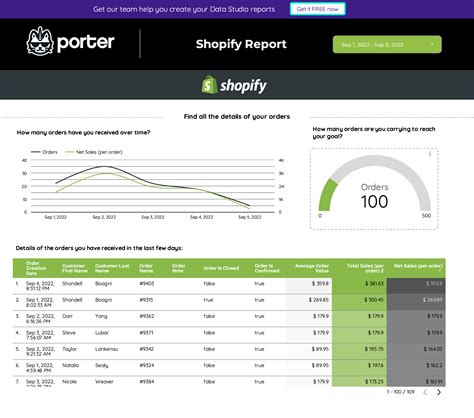
Task: Click pagination text "1 - 100 / 109"
Action: [x=400, y=392]
